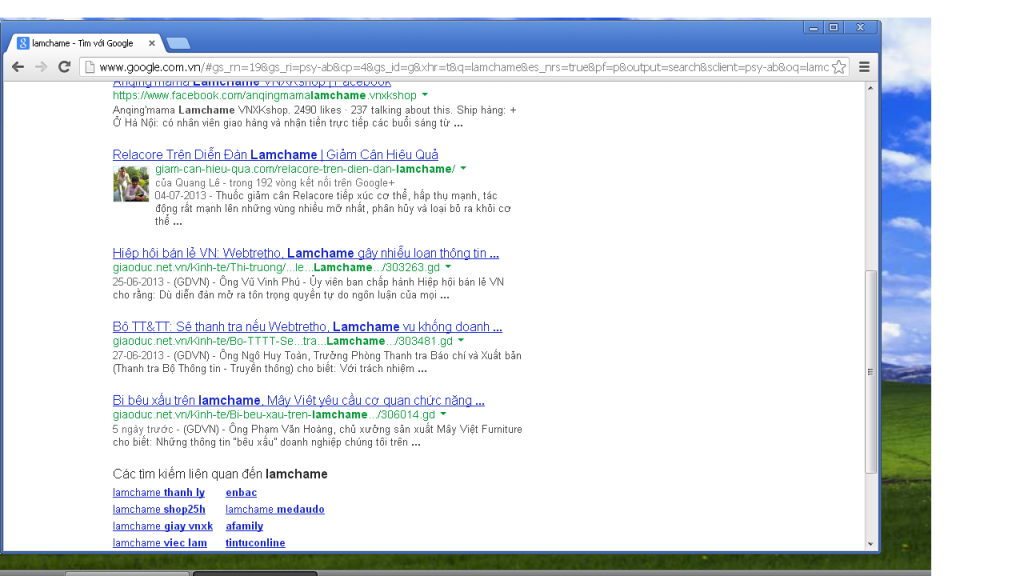Open the Chrome menu hamburger icon
Image resolution: width=1024 pixels, height=576 pixels.
(x=864, y=67)
